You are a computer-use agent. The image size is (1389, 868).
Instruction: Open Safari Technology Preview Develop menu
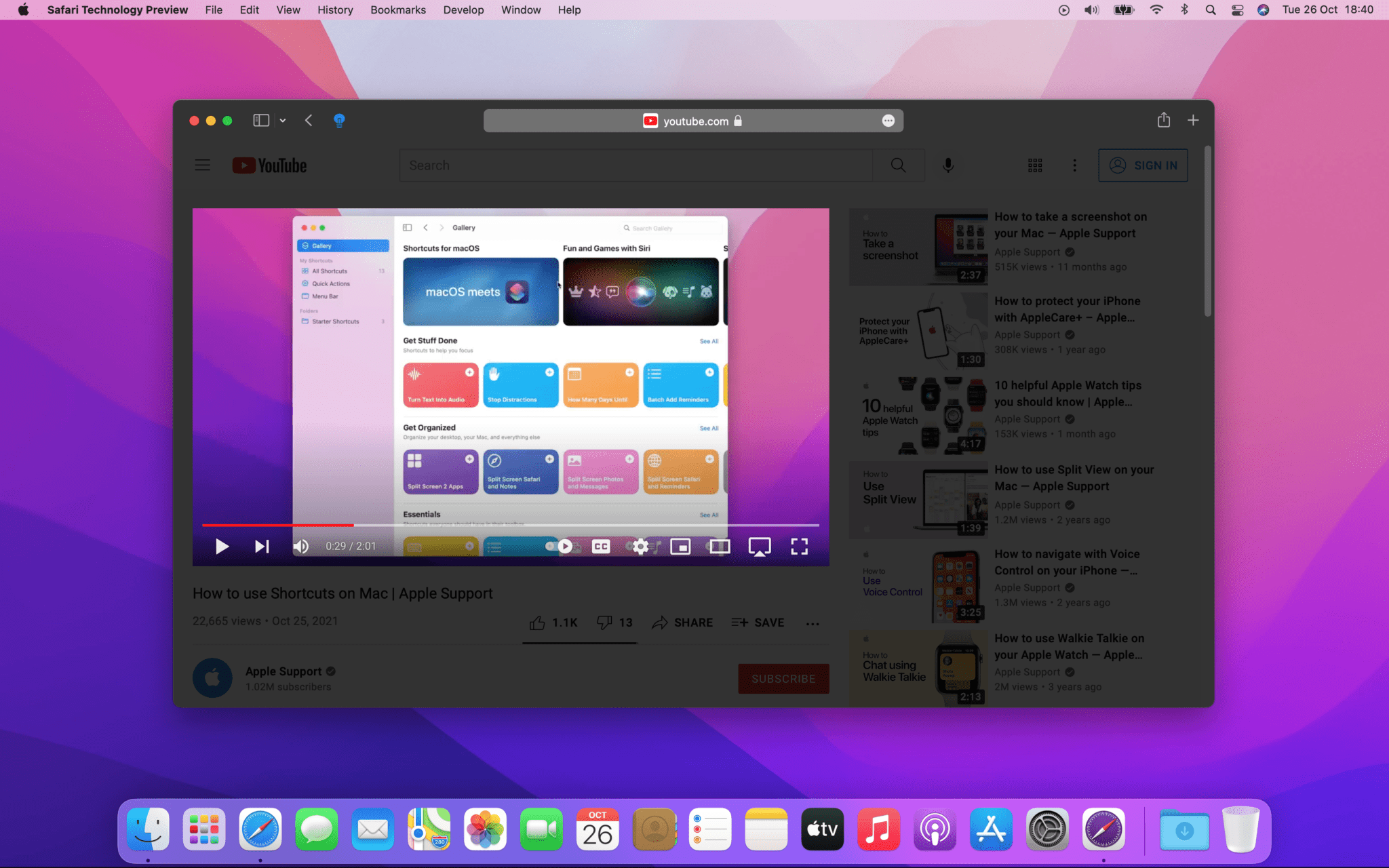[463, 10]
